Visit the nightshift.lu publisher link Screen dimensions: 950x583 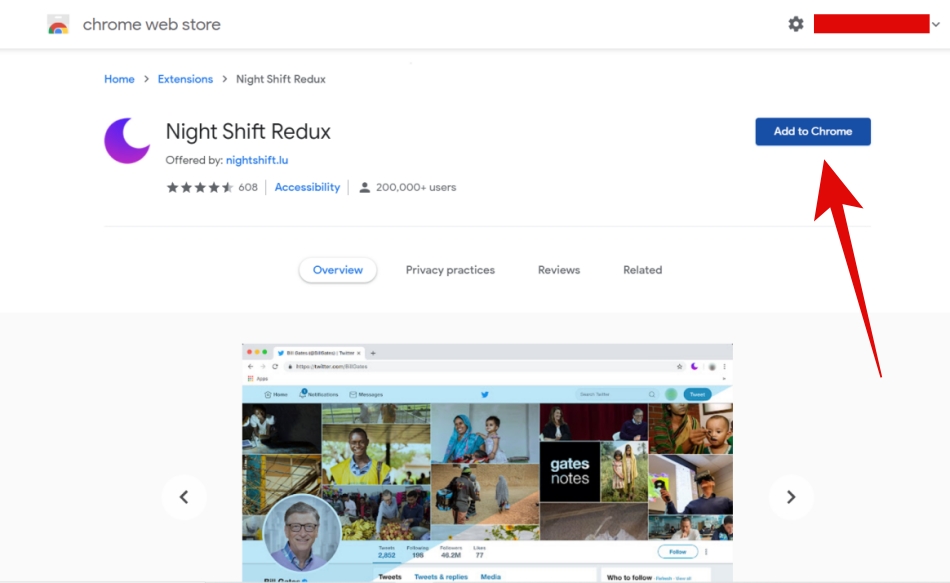tap(257, 160)
